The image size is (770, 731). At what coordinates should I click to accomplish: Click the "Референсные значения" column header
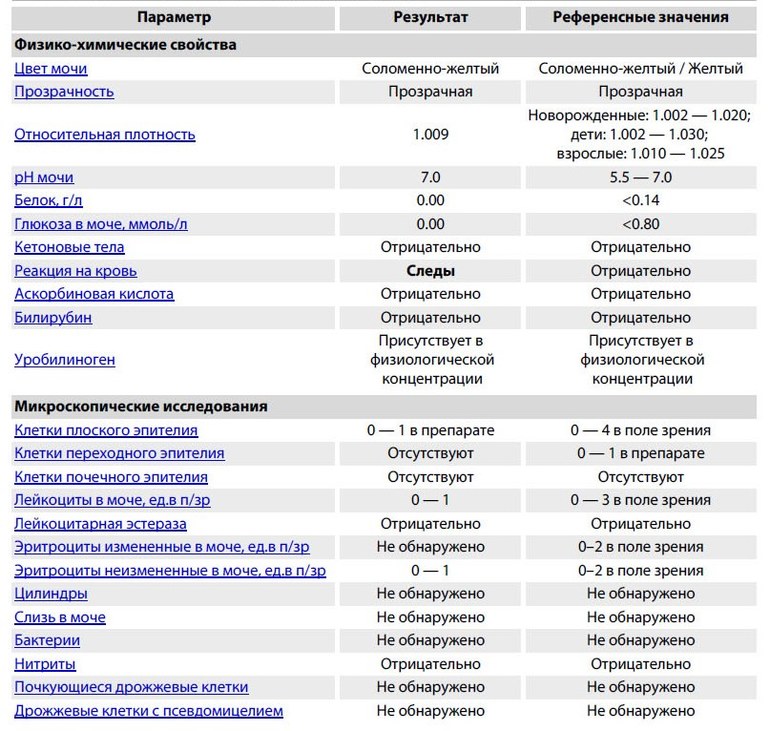pyautogui.click(x=641, y=17)
